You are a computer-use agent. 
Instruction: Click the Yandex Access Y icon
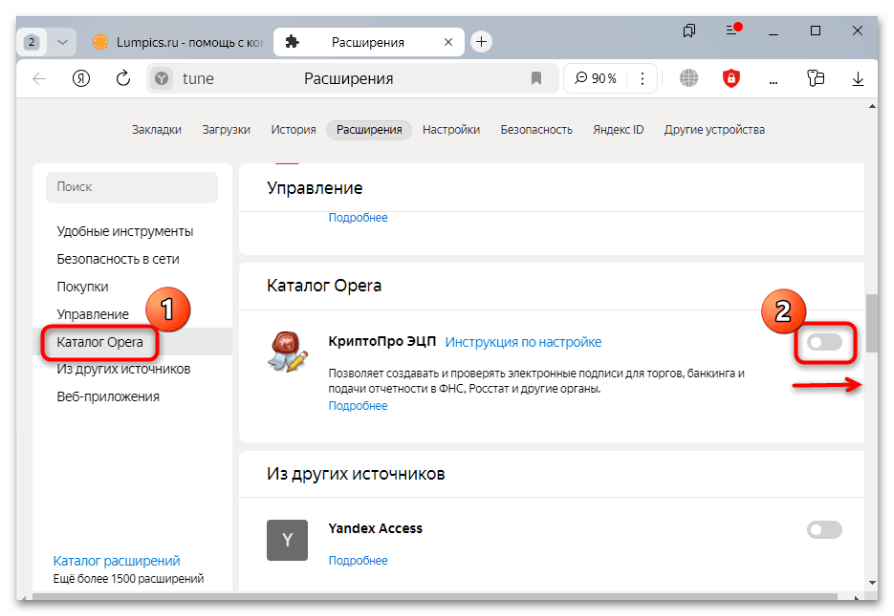coord(287,540)
